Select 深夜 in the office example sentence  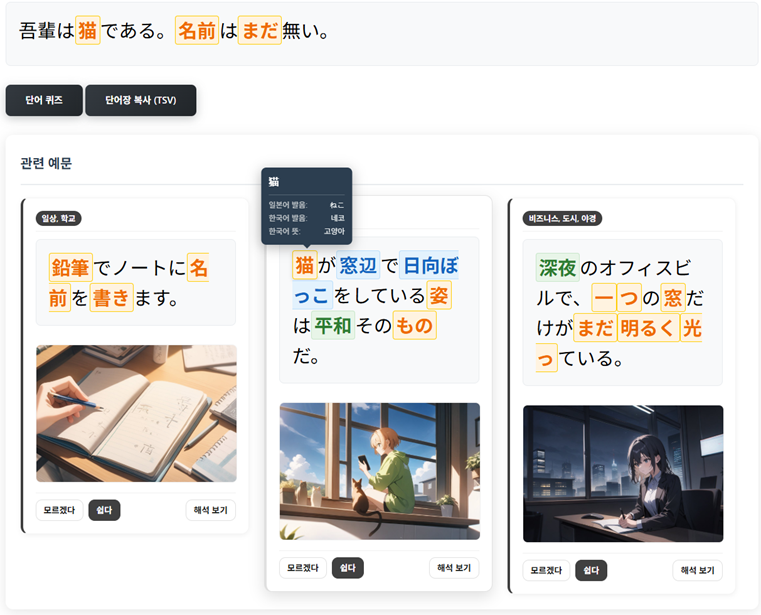pos(558,267)
